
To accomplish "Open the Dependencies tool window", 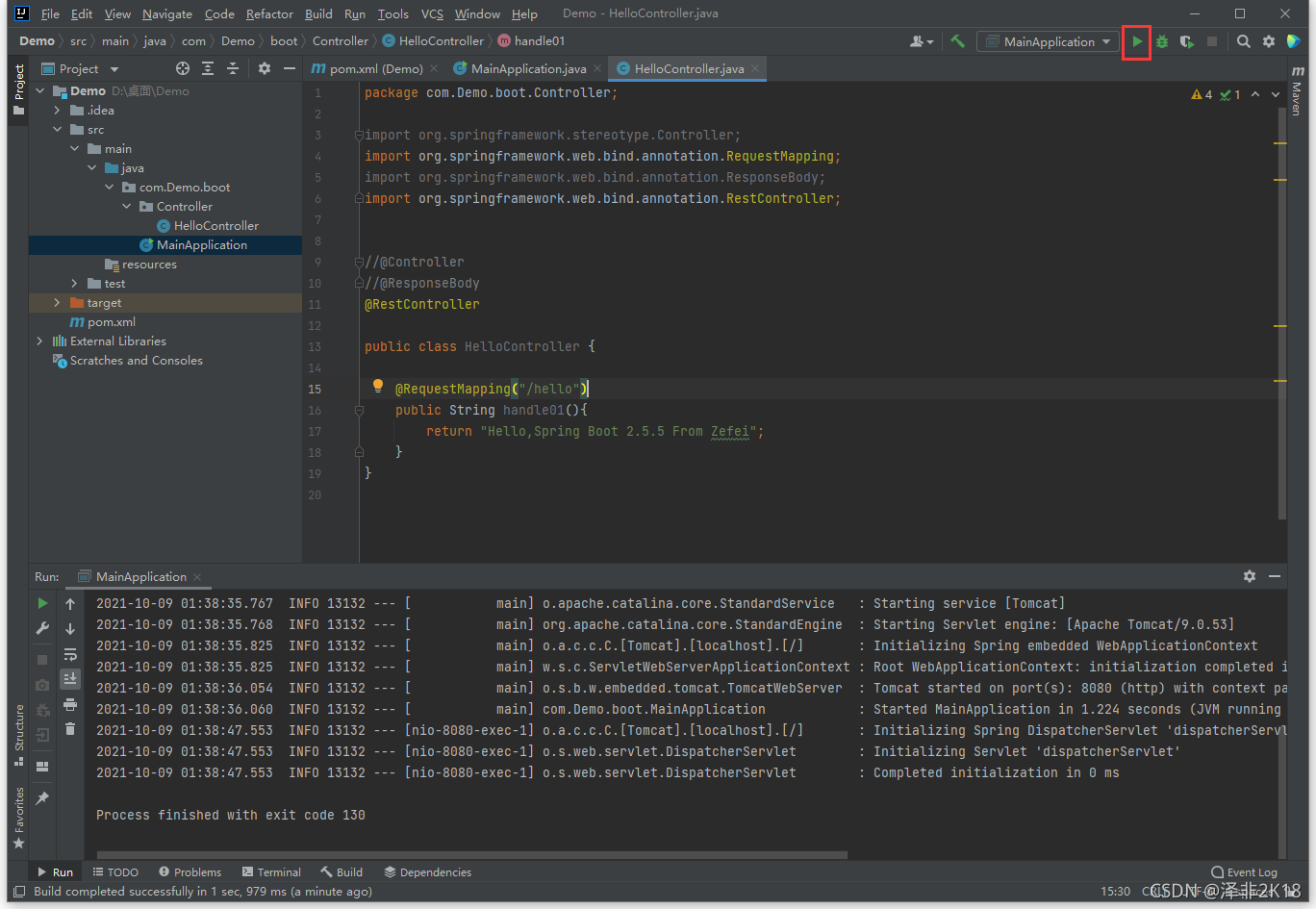I will pos(428,872).
